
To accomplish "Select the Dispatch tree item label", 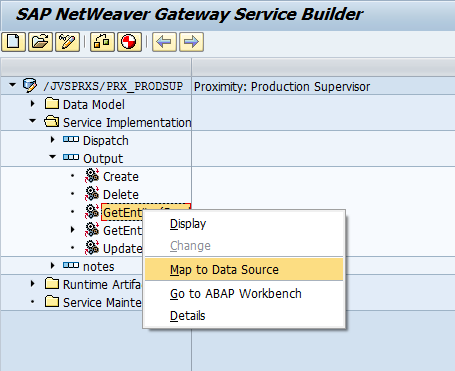I will pos(106,141).
